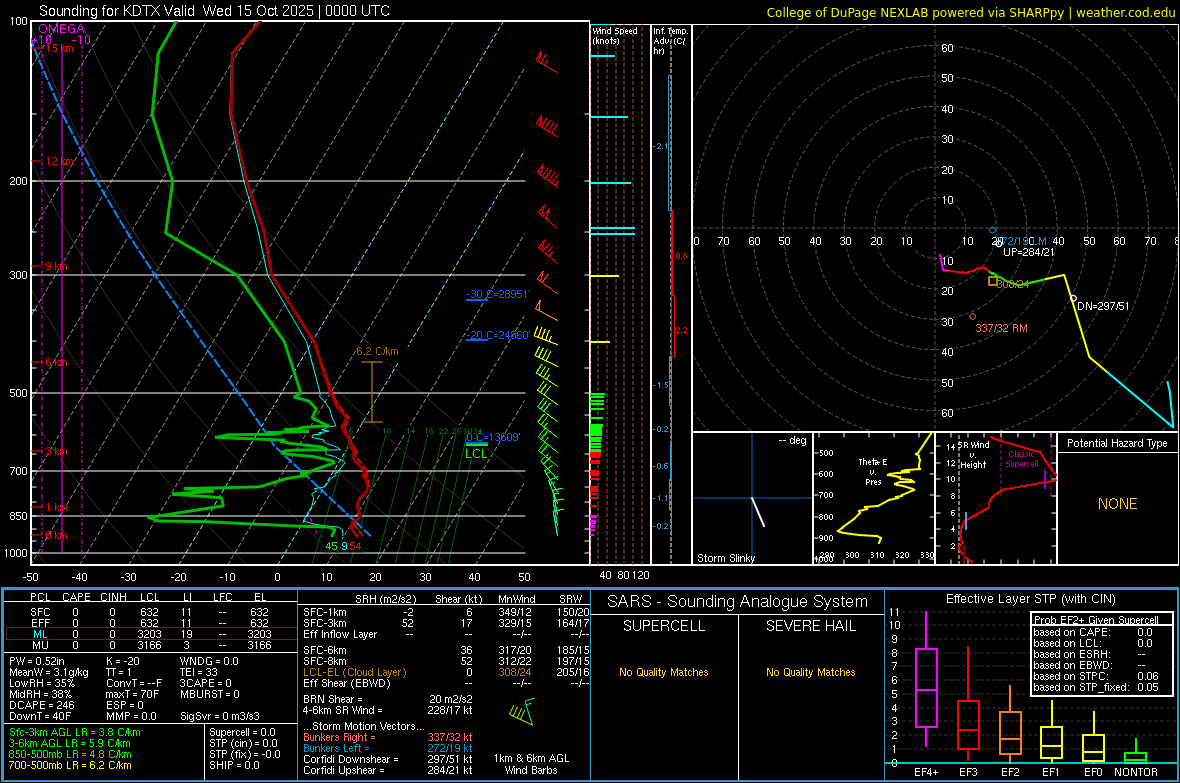Screen dimensions: 1180x783
Task: Click the 12 km height marker
Action: [x=59, y=161]
